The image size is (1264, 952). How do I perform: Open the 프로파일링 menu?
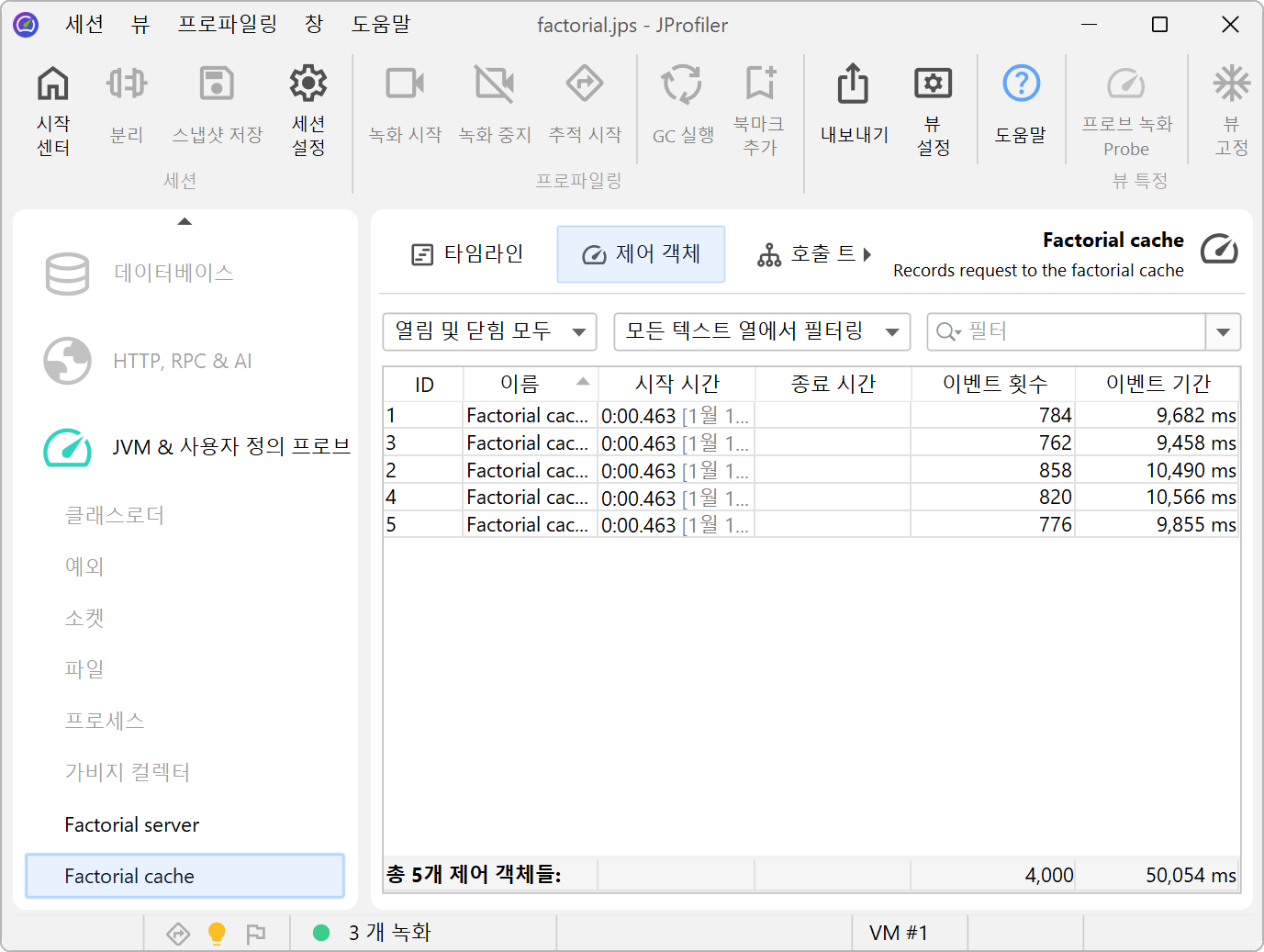(x=227, y=25)
